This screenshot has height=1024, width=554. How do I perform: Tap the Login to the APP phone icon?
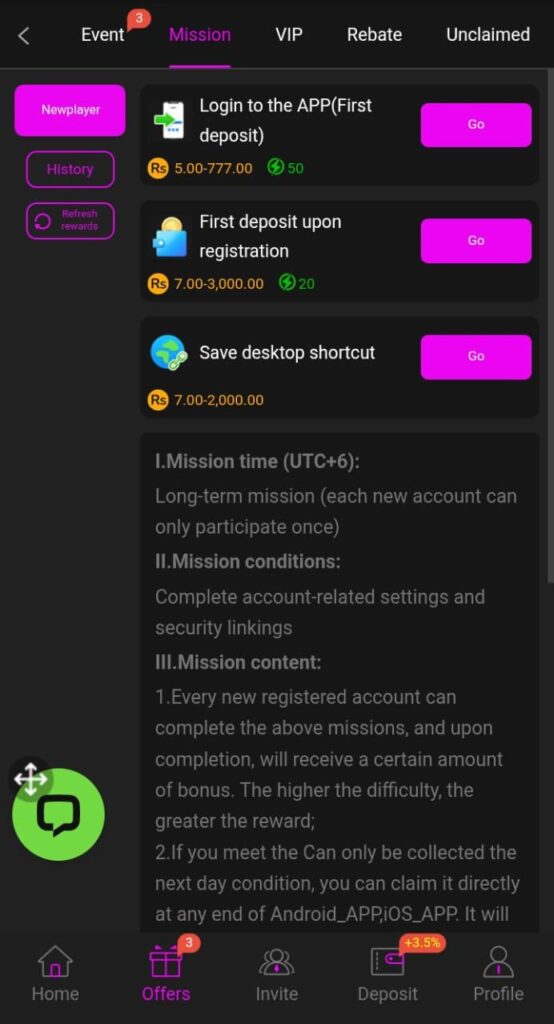(169, 120)
